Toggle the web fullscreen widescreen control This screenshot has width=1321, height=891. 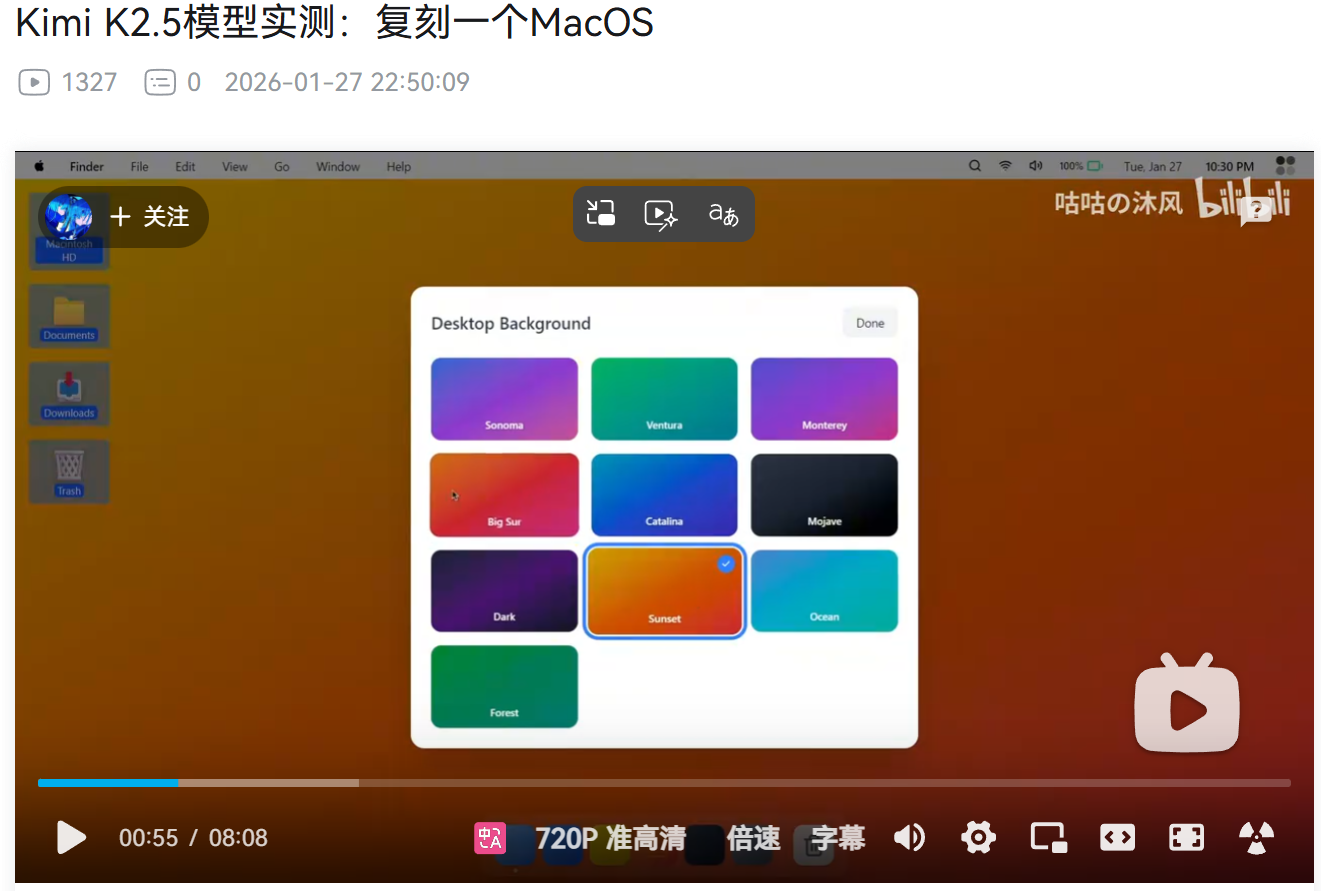pos(1117,838)
